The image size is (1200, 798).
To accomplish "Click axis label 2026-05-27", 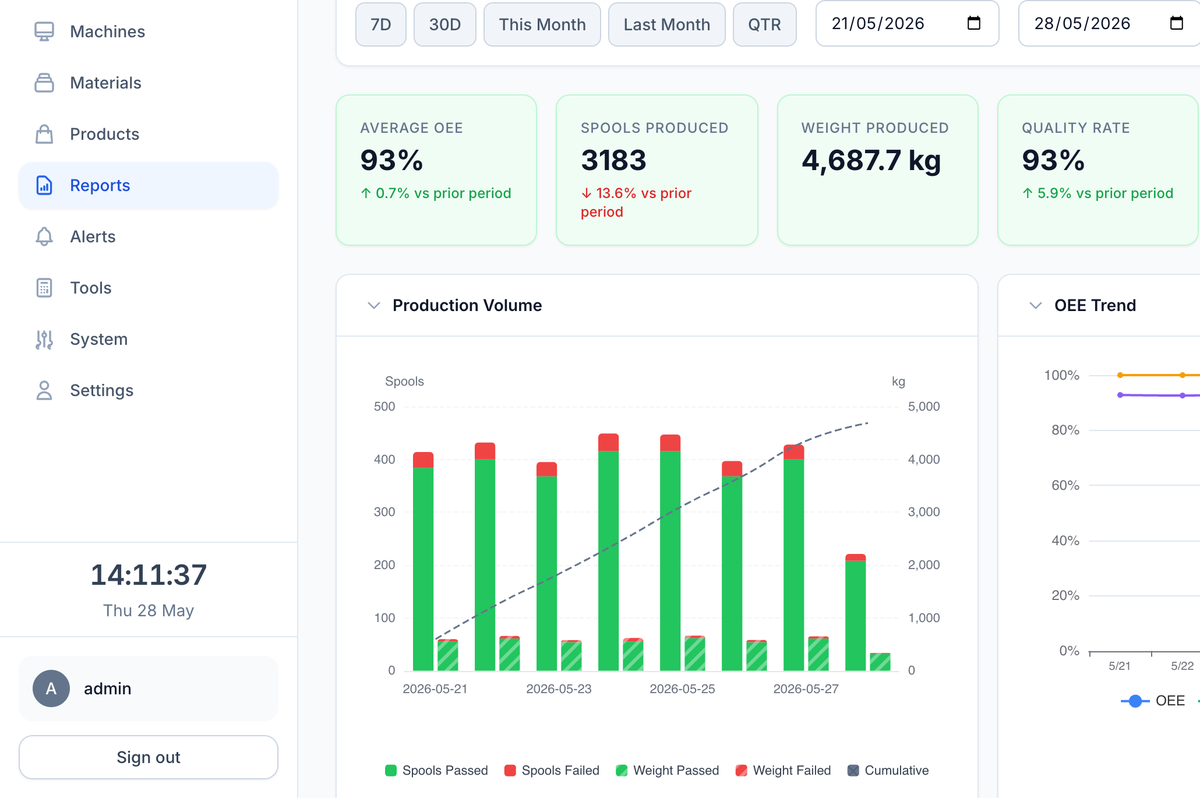I will (806, 689).
